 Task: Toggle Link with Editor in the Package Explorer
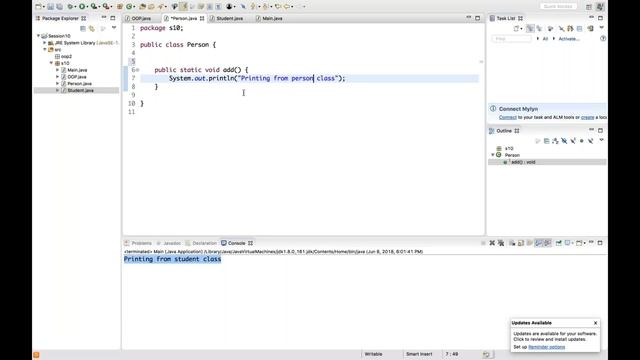point(92,29)
